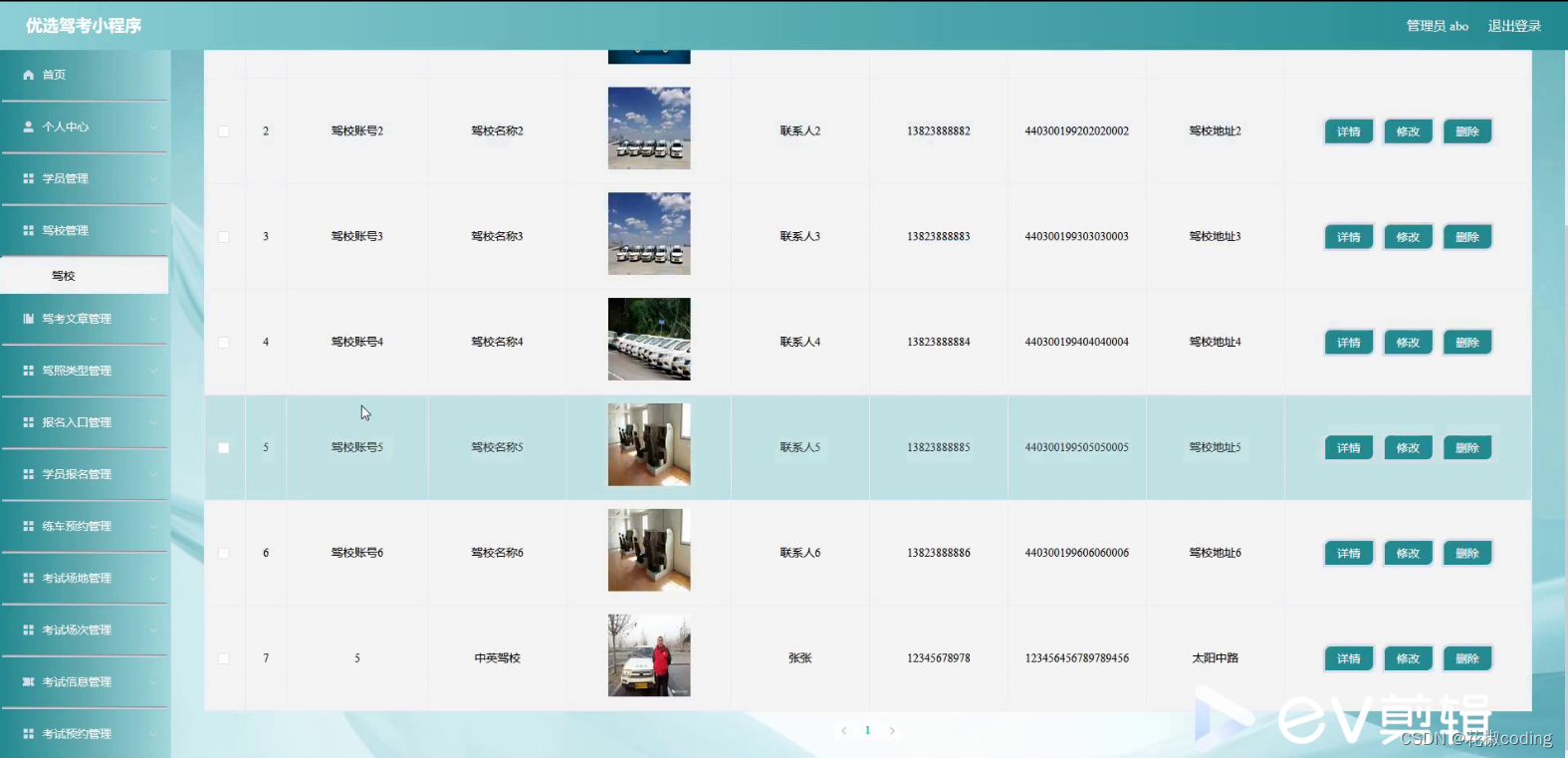Open the thumbnail image of 驾校名称4
Screen dimensions: 1568x758
coord(649,340)
